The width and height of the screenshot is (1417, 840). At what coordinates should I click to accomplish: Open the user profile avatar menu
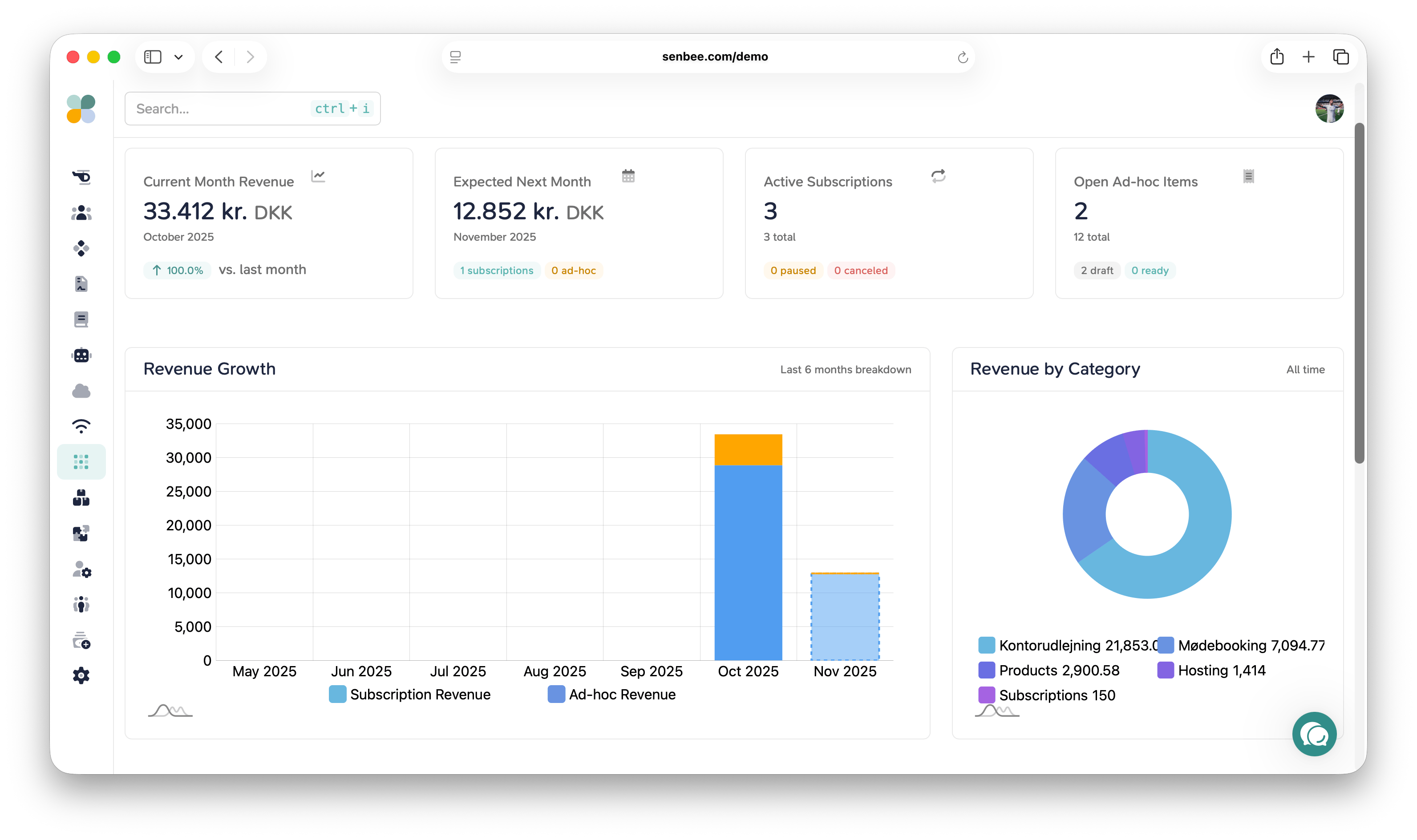click(x=1329, y=109)
